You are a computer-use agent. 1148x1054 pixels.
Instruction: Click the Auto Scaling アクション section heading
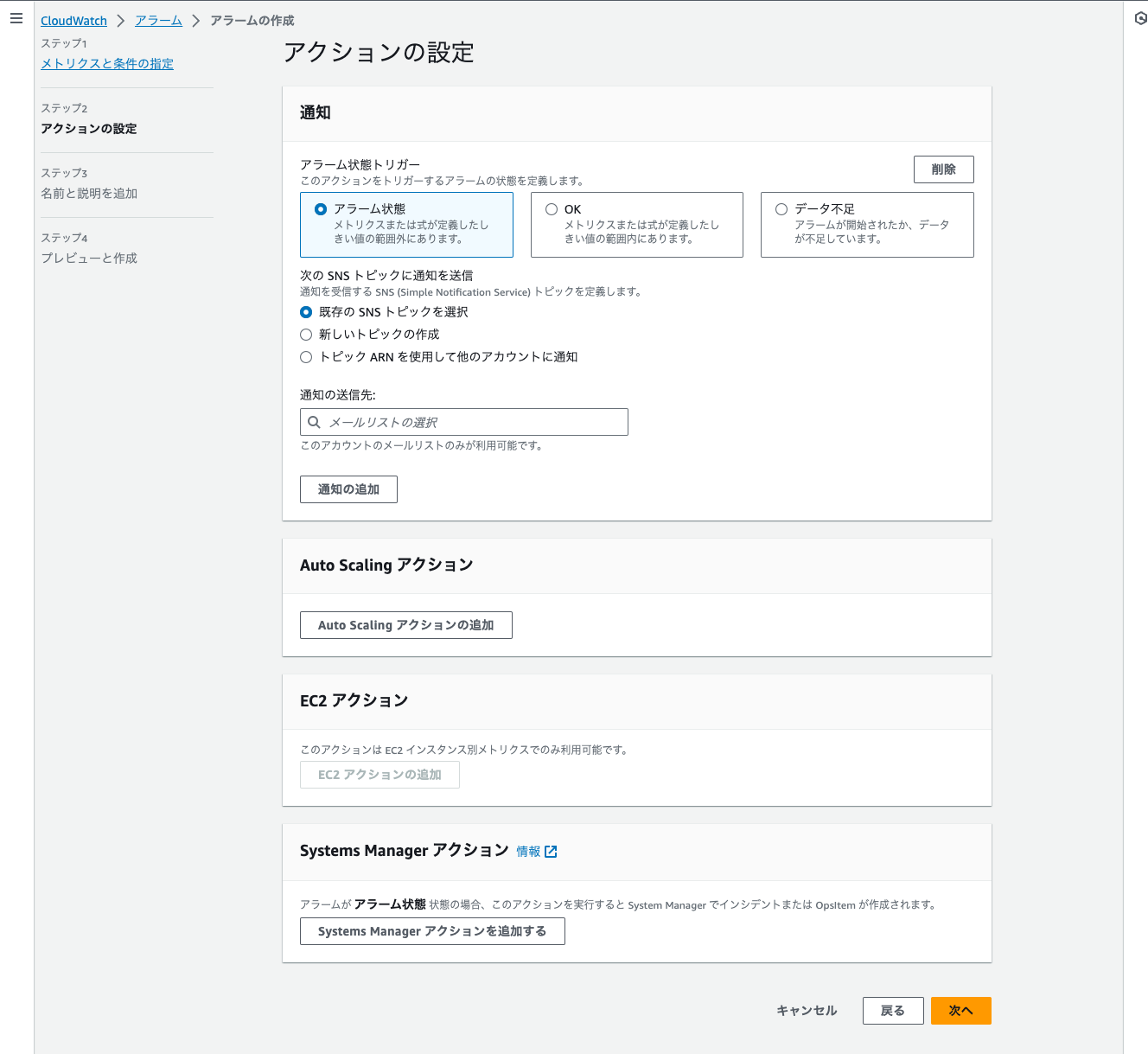386,565
